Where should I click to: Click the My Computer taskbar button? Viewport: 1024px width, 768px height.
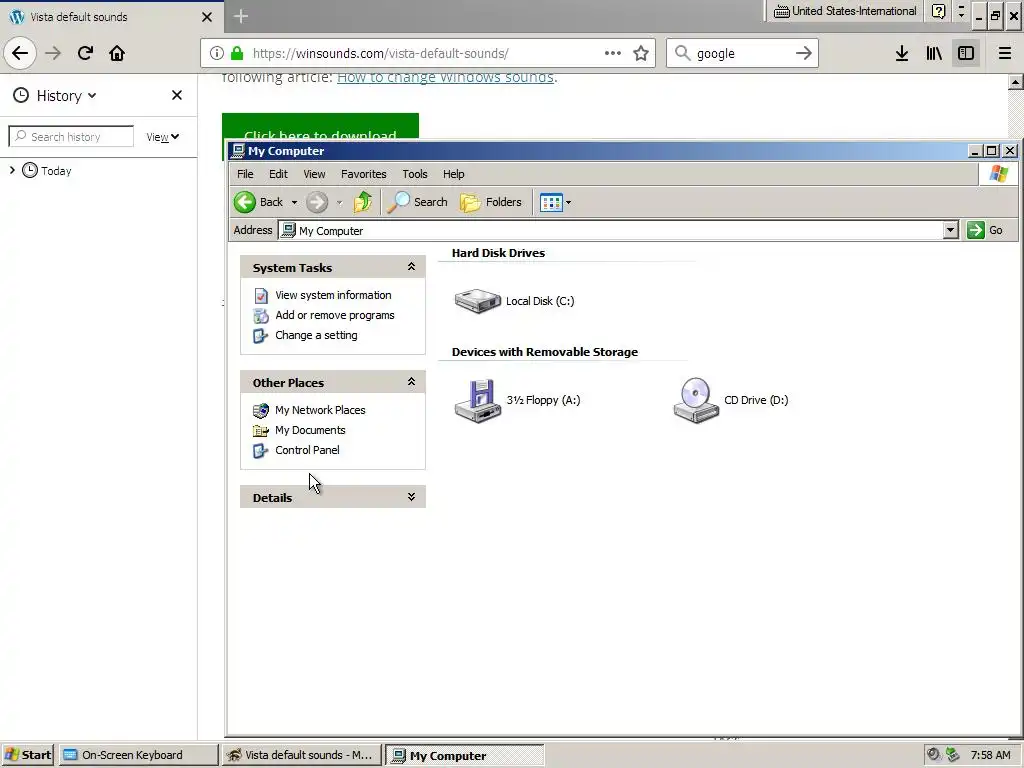[464, 755]
